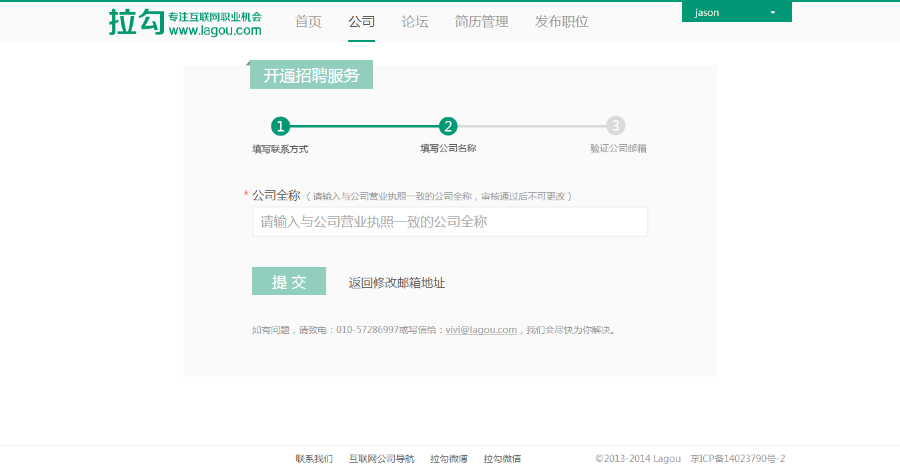Screen dimensions: 900x470
Task: Expand the jason user dropdown
Action: (x=736, y=12)
